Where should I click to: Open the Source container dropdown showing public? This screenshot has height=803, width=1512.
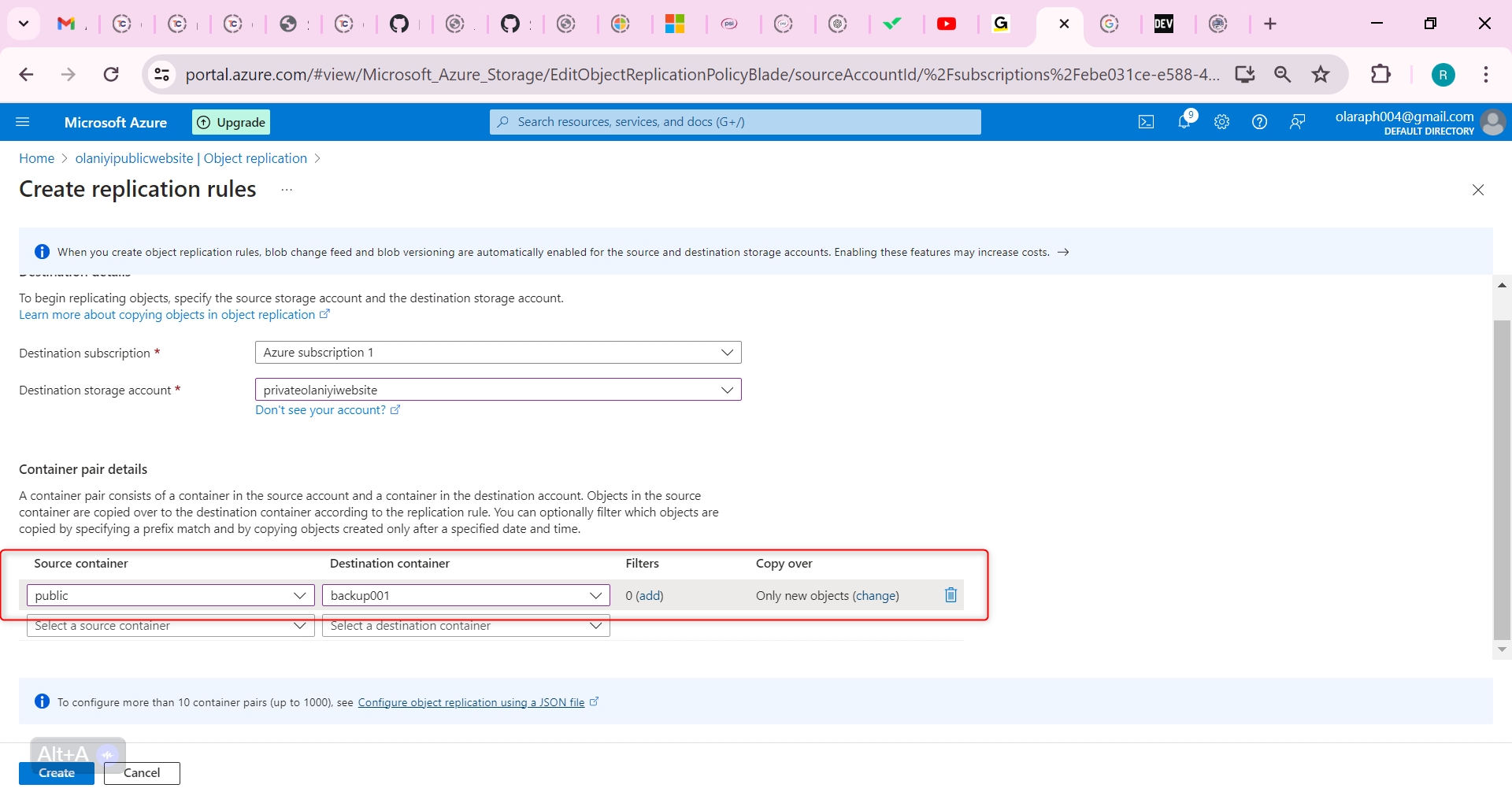pyautogui.click(x=171, y=595)
